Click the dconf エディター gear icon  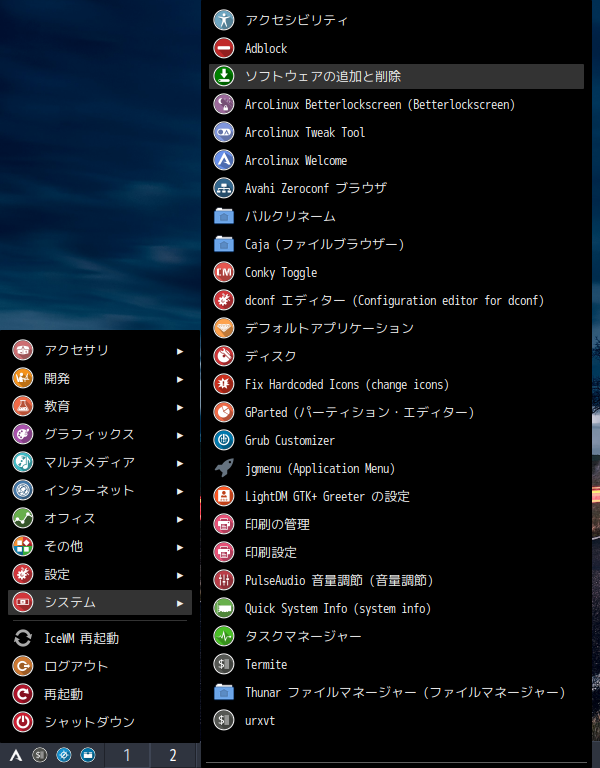[224, 300]
